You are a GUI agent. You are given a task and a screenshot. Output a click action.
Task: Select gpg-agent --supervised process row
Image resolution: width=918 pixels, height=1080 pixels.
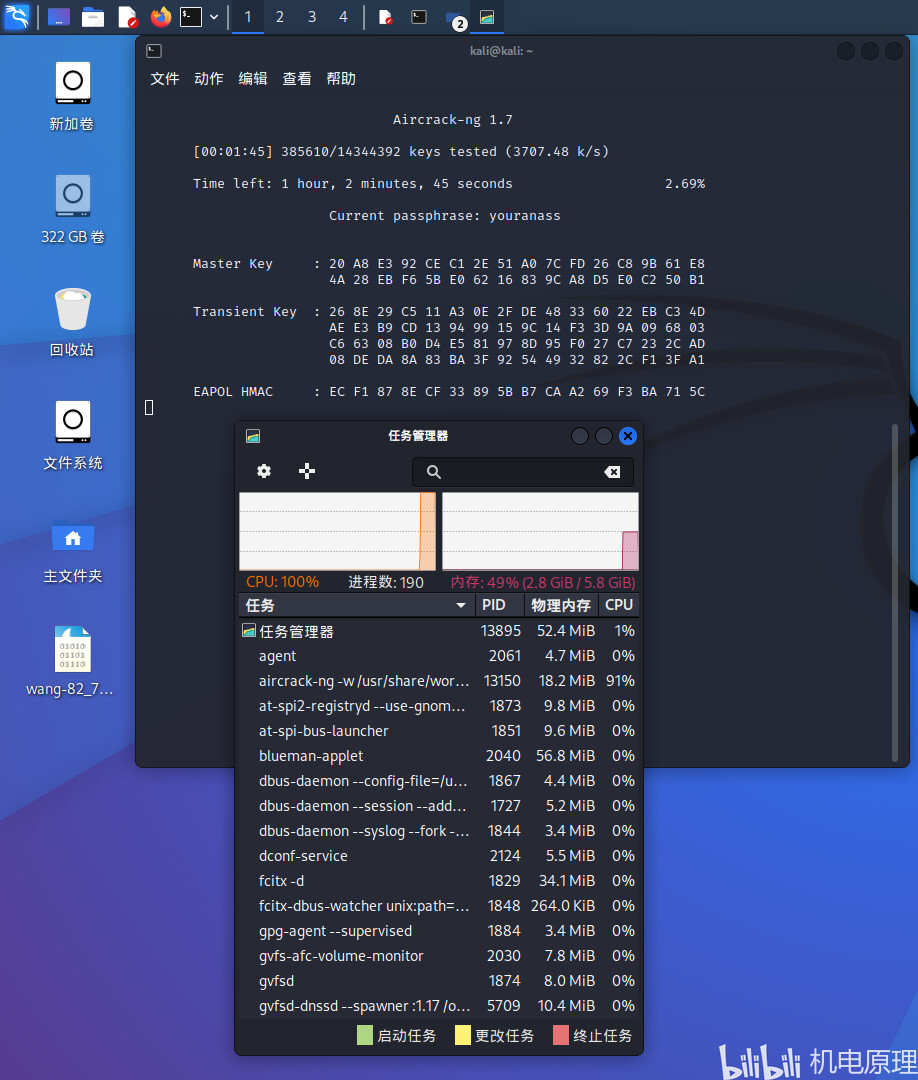[x=439, y=931]
